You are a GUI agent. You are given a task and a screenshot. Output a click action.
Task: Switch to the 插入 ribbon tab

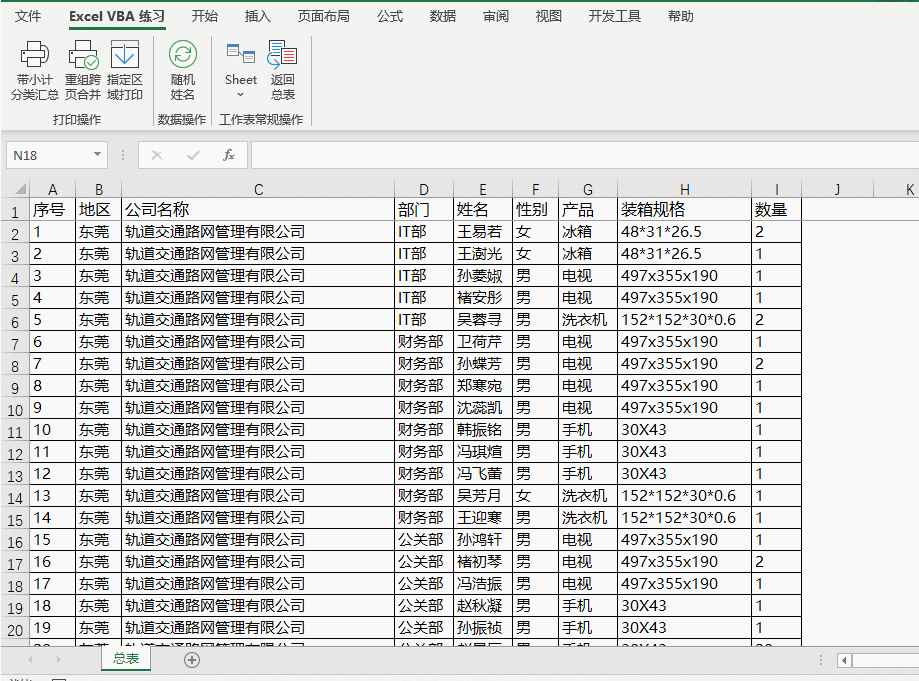coord(257,16)
